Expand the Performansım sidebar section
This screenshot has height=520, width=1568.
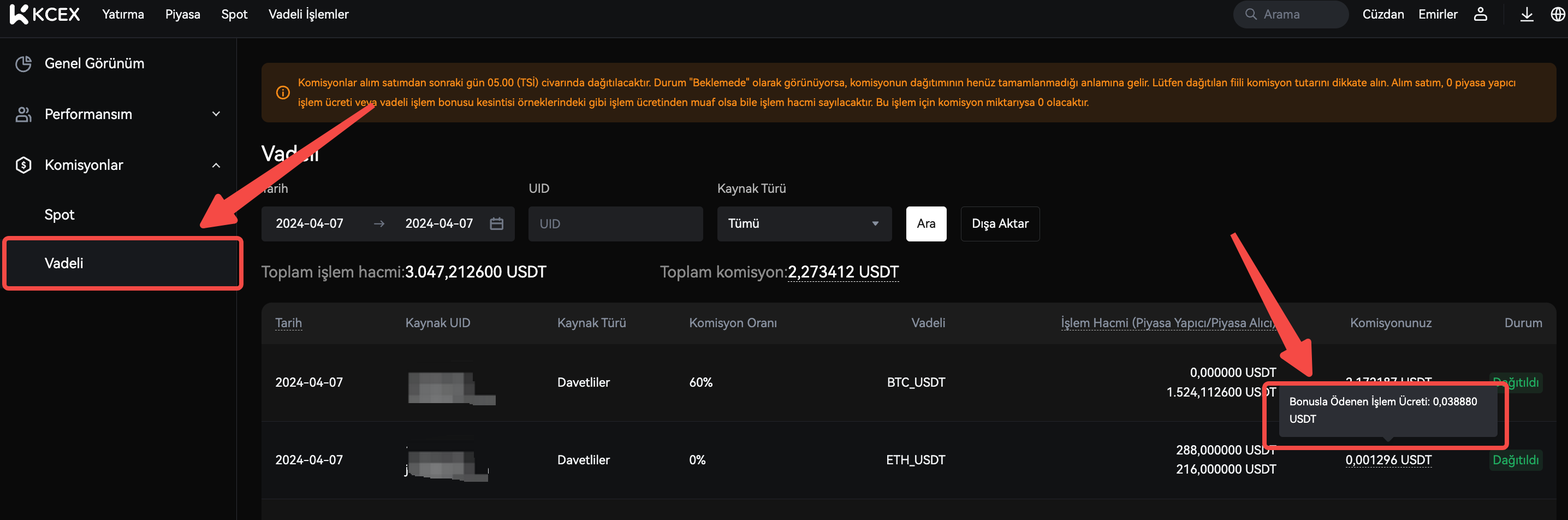(x=216, y=114)
